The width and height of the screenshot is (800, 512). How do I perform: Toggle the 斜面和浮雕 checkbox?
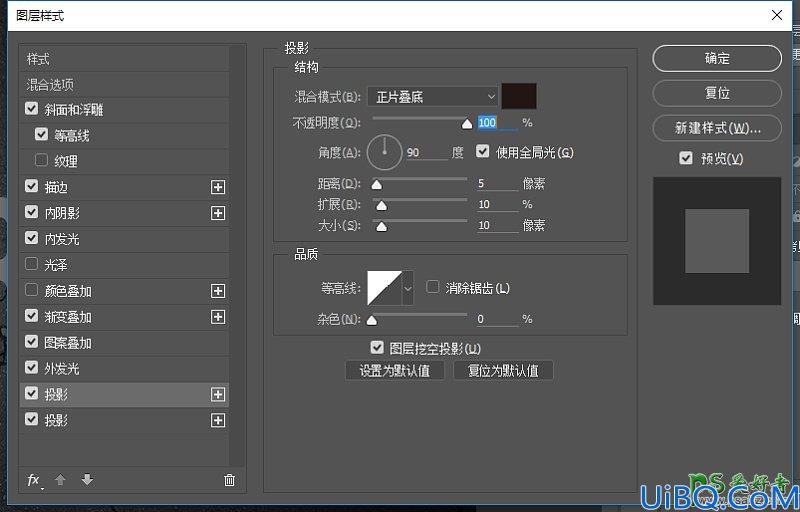(32, 109)
